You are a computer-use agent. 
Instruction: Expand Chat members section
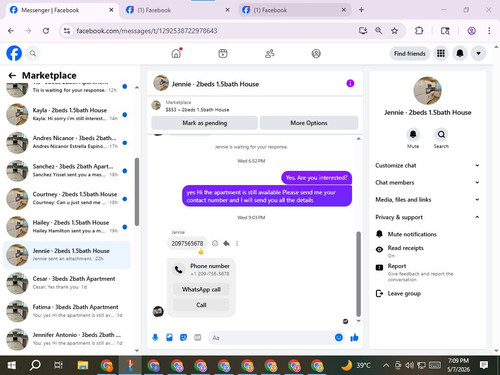427,182
